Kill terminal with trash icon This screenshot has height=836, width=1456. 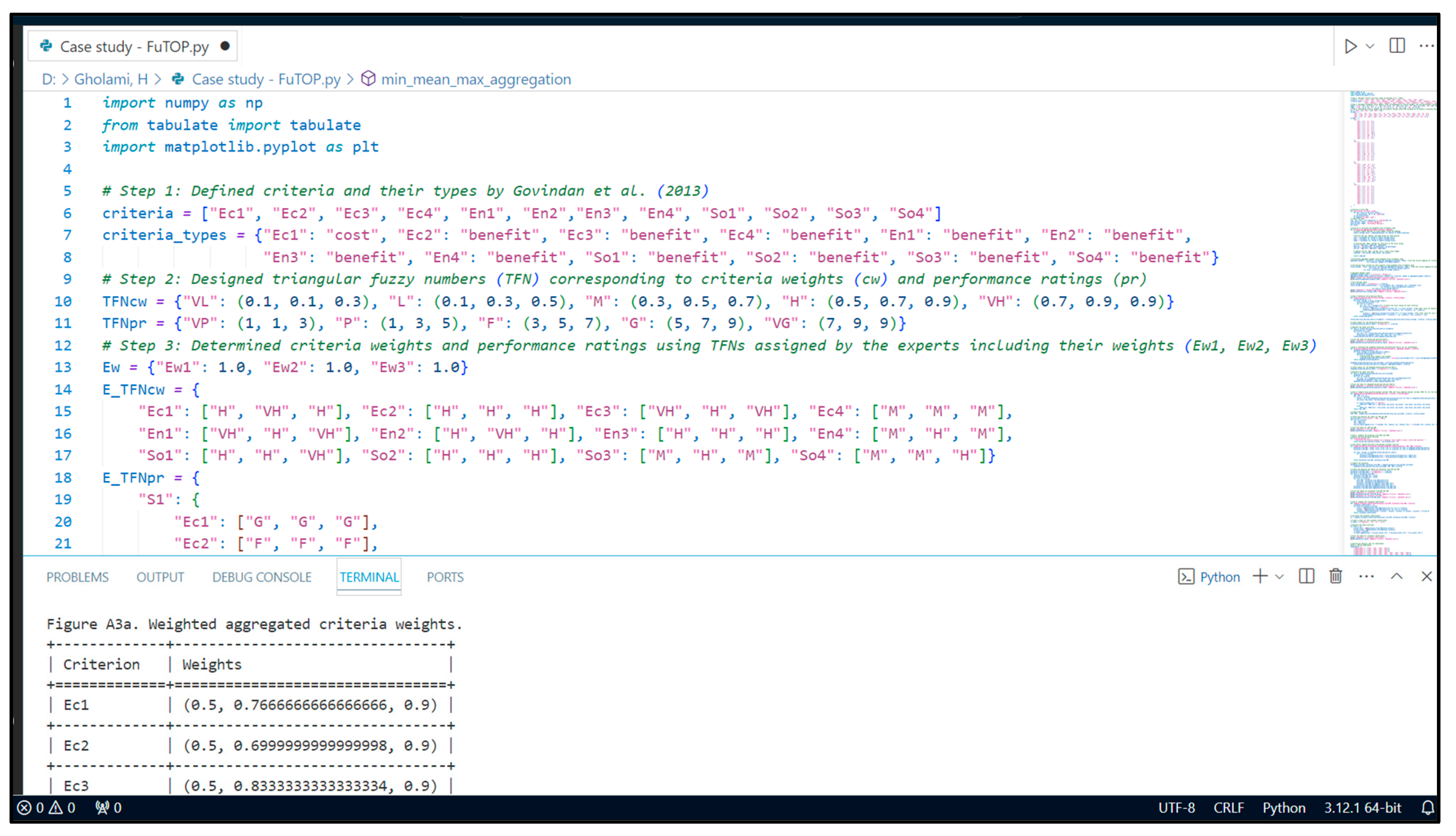pos(1336,576)
